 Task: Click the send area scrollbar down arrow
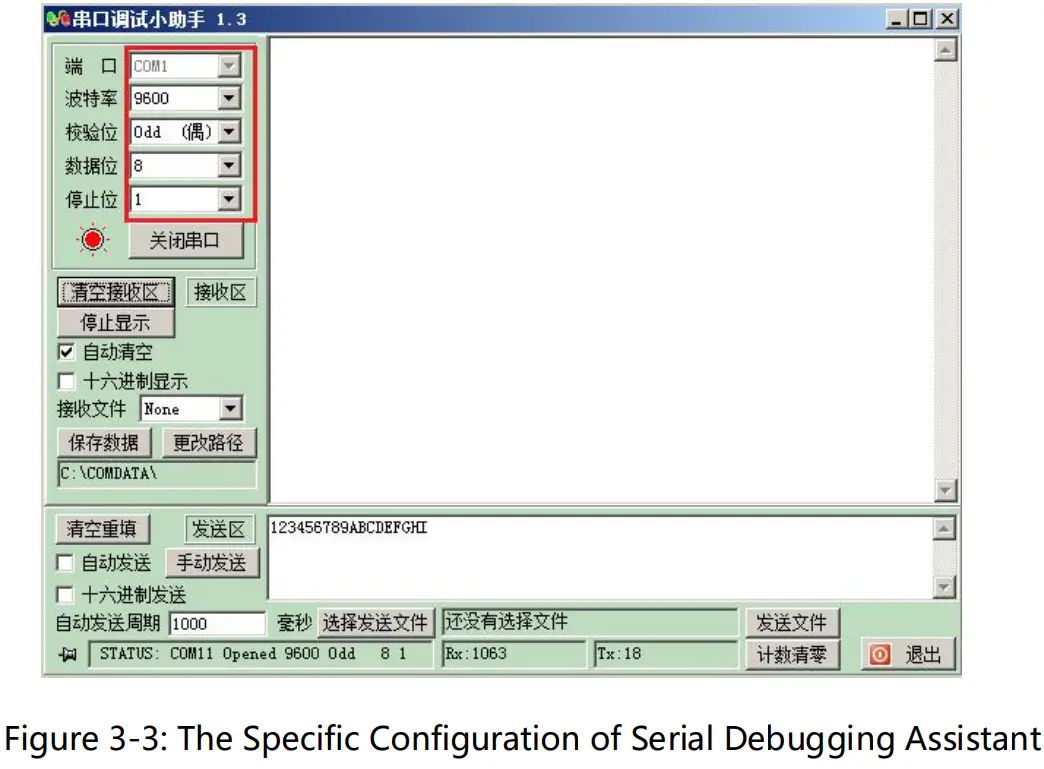point(943,588)
